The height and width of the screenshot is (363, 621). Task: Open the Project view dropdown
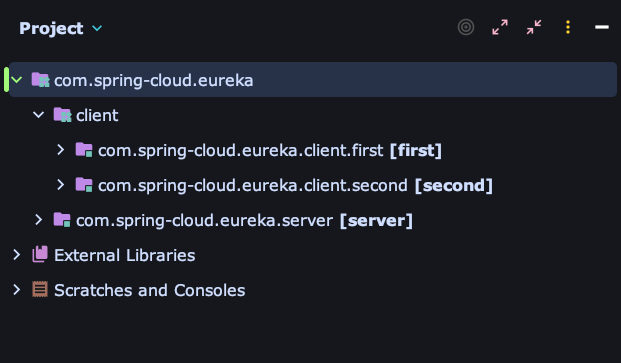[97, 29]
